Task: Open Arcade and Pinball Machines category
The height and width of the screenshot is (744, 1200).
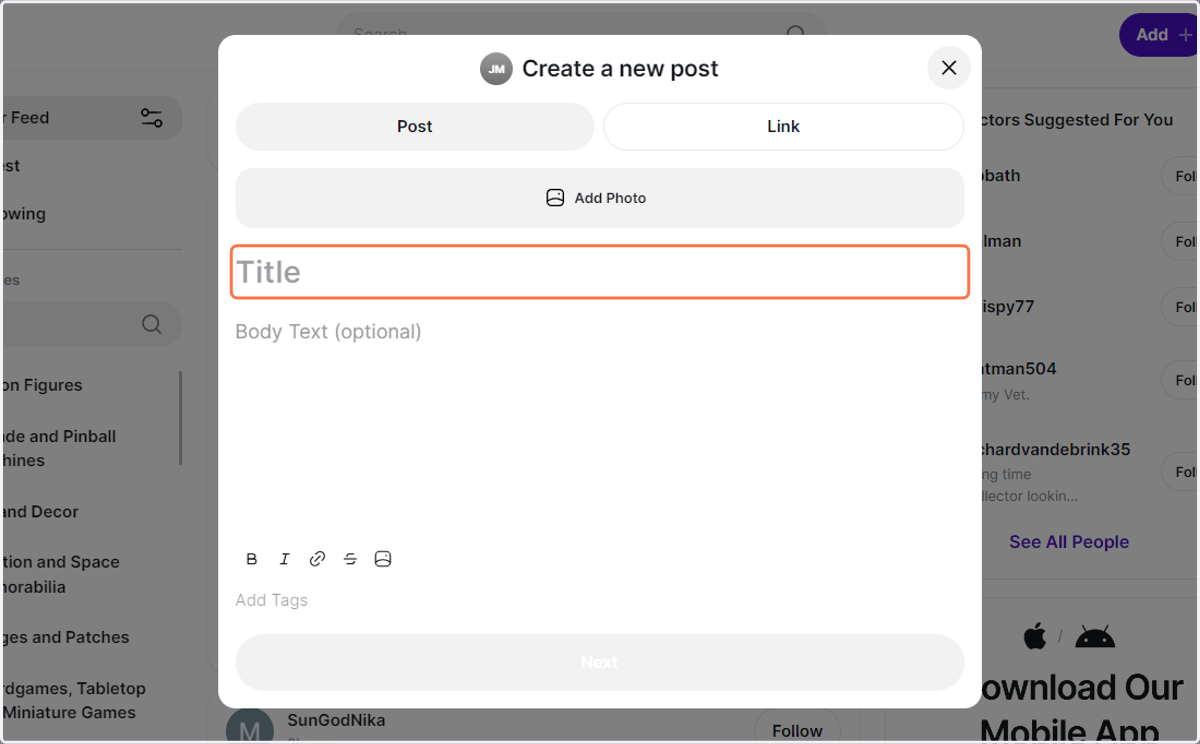Action: click(58, 448)
